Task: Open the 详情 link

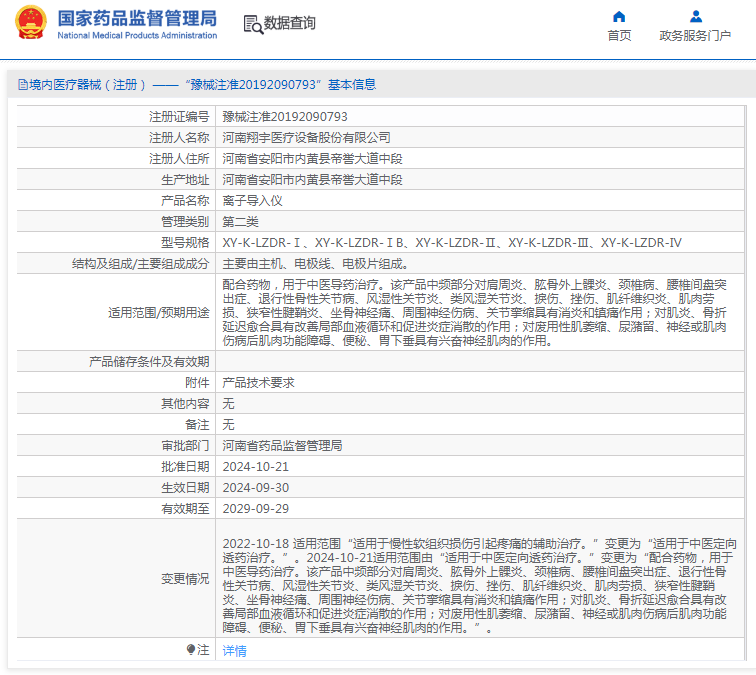Action: click(234, 650)
